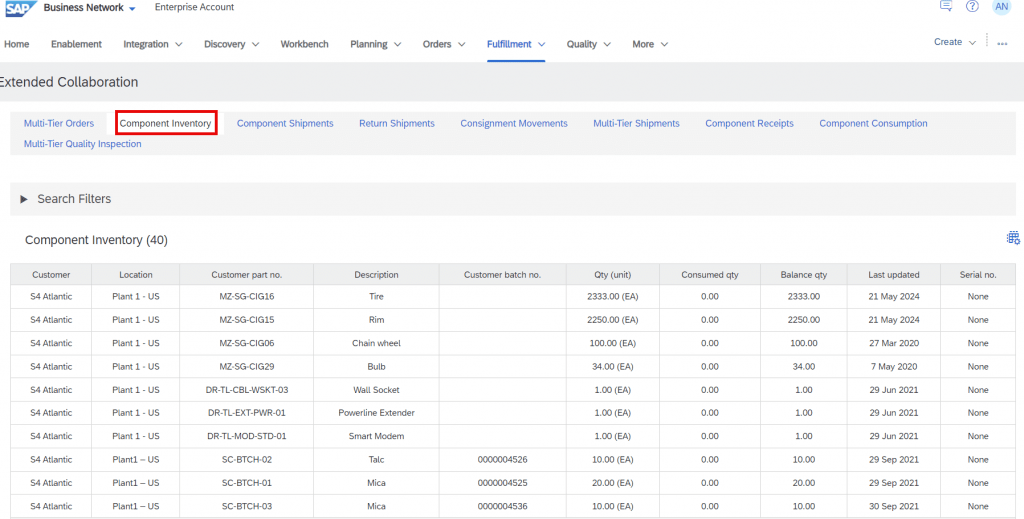Select the Talc description cell
The image size is (1024, 519).
click(x=376, y=460)
